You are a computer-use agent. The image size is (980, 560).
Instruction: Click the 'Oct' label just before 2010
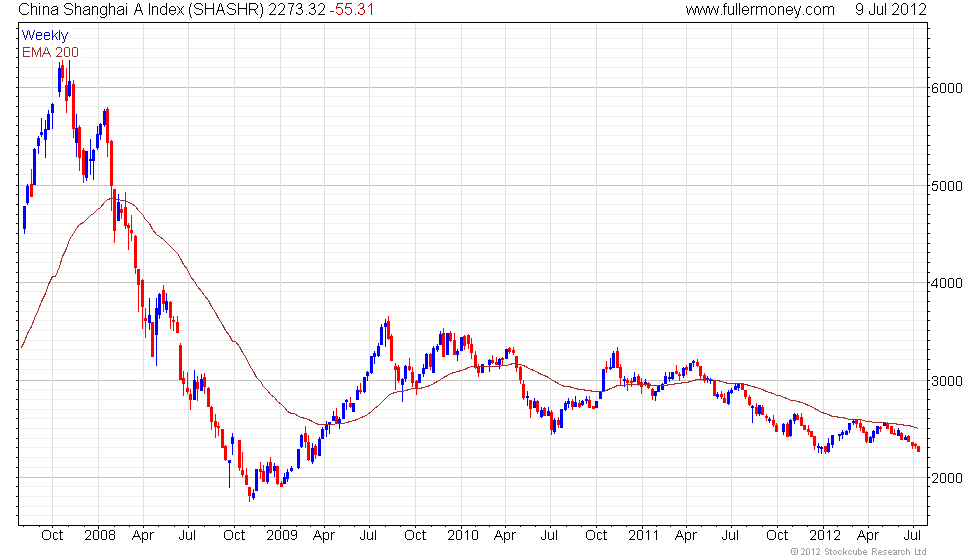(415, 536)
